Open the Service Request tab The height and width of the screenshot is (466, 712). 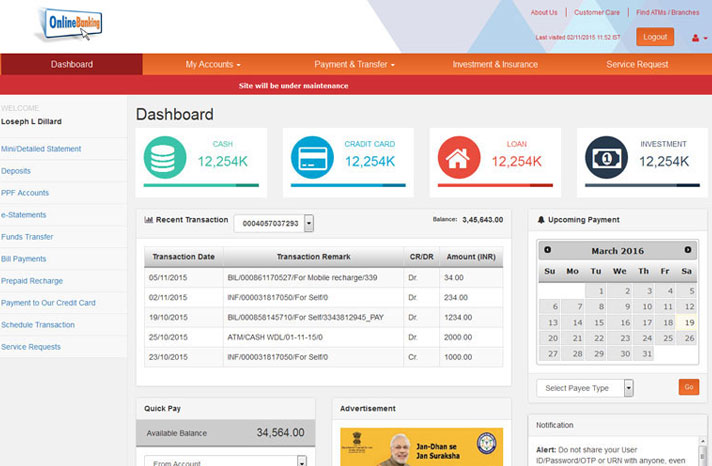click(x=637, y=64)
